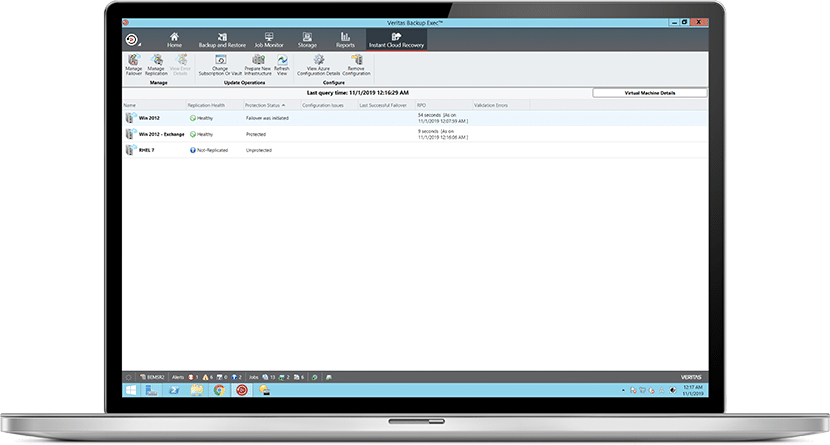Click Change Subscription Or Vault
This screenshot has width=830, height=445.
click(220, 65)
